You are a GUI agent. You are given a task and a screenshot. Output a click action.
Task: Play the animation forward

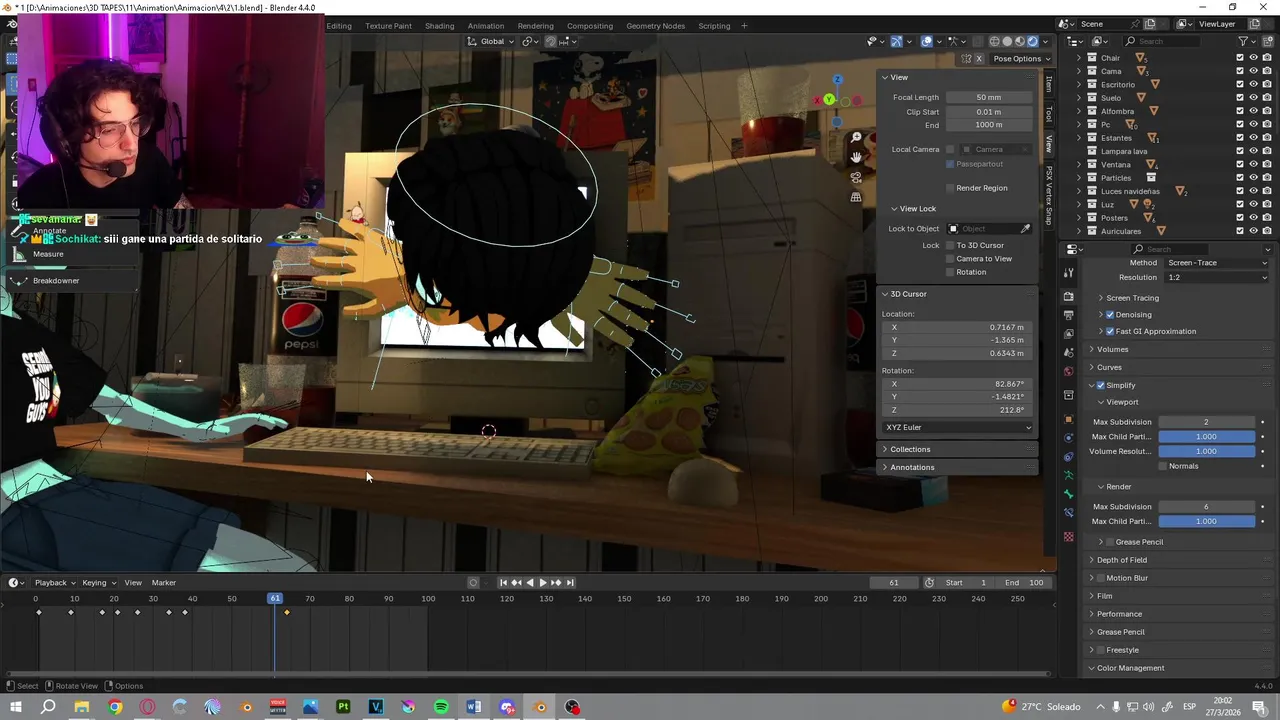coord(543,583)
